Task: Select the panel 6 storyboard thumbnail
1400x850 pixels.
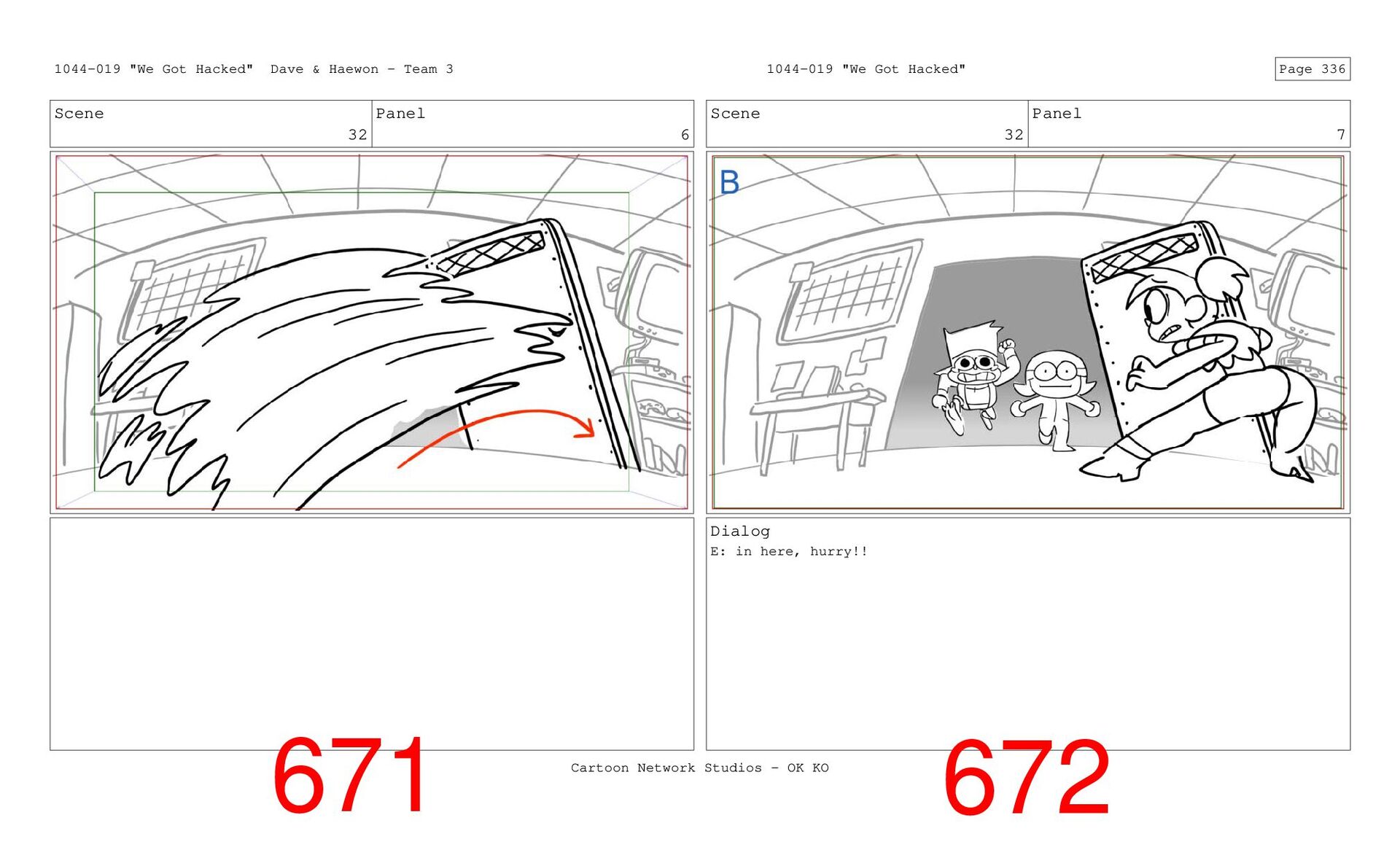Action: [x=371, y=332]
